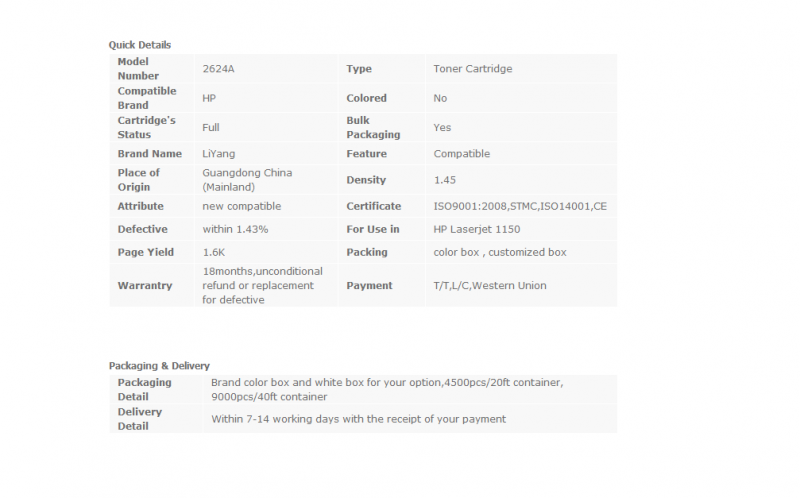This screenshot has height=498, width=800.
Task: Click Guangdong China (Mainland) origin value
Action: (247, 180)
